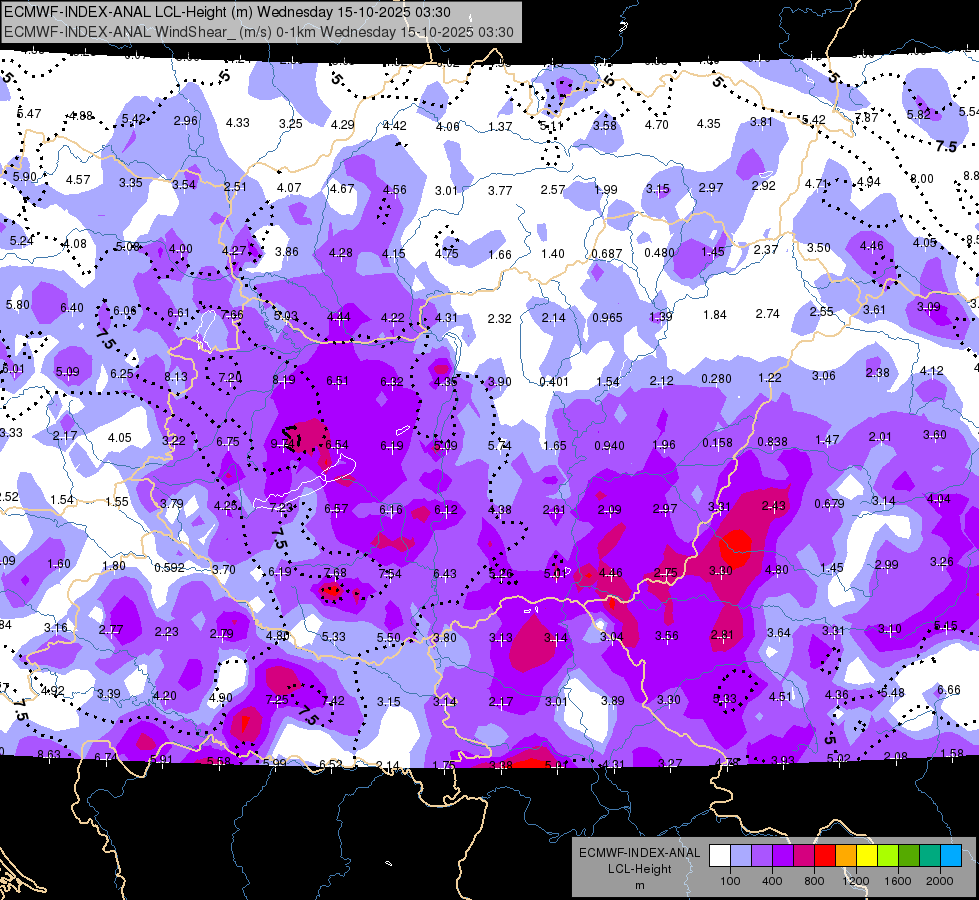The width and height of the screenshot is (979, 900).
Task: Click the wind shear value 2.96
Action: [x=186, y=121]
